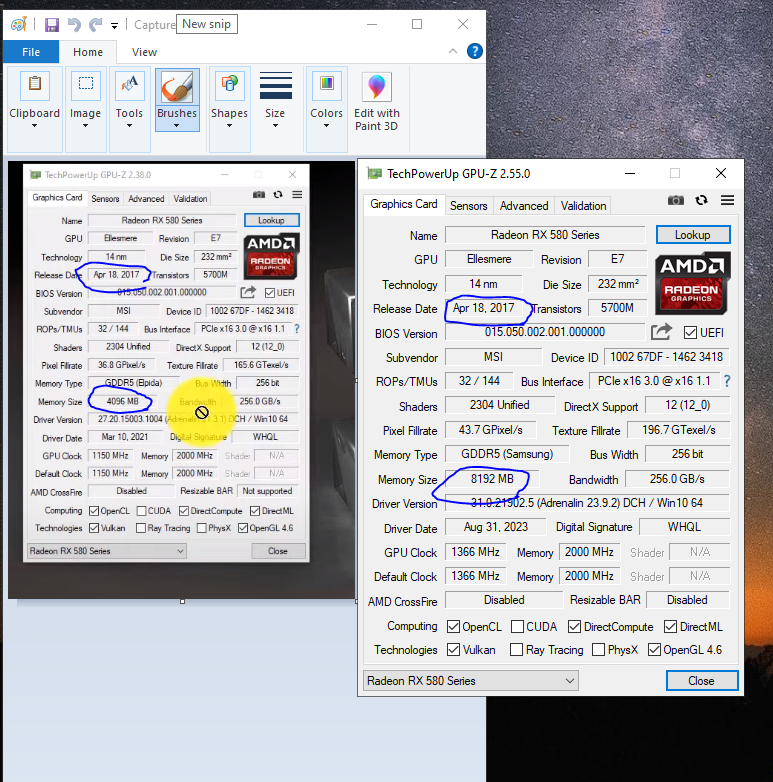Click the BIOS Version field in GPU-Z 2.55.0
Screen dimensions: 773x782
pyautogui.click(x=545, y=332)
